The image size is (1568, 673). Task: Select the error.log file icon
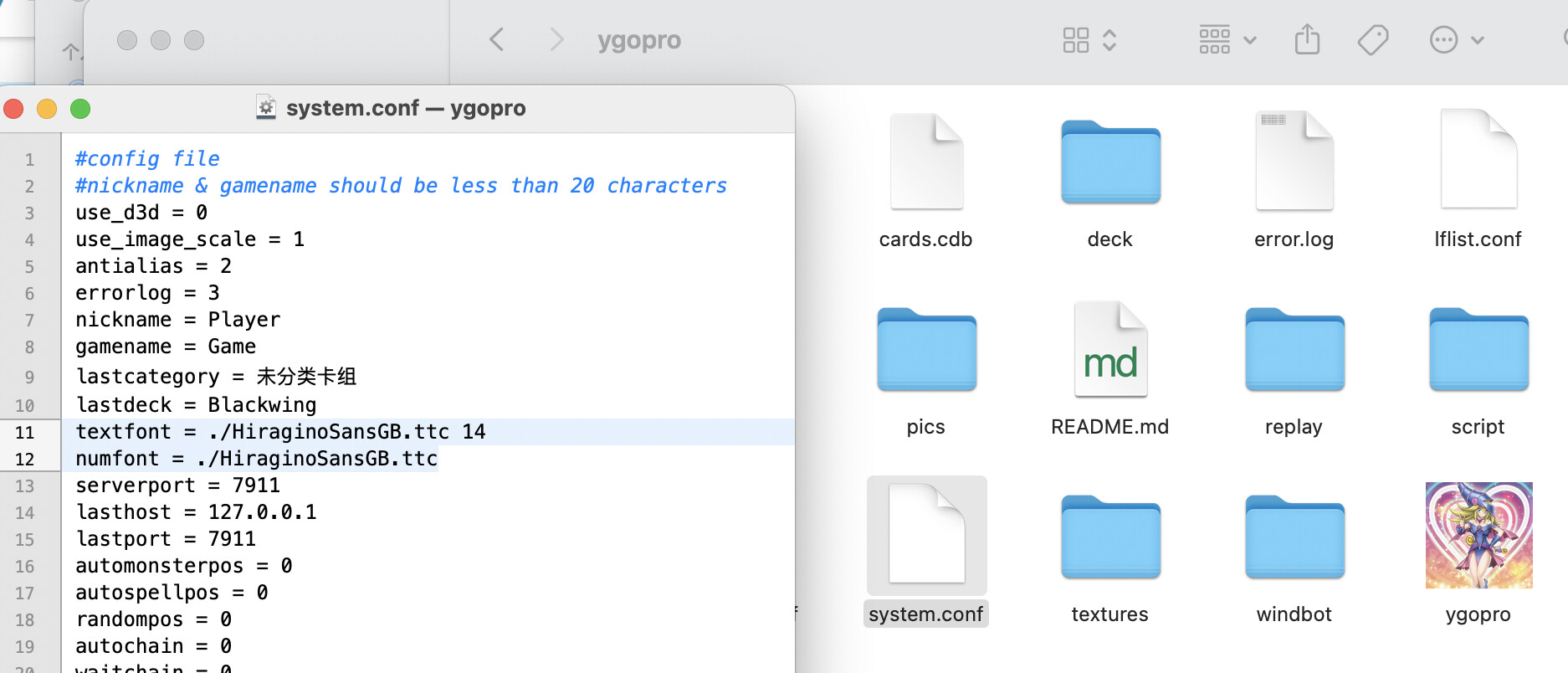coord(1294,160)
